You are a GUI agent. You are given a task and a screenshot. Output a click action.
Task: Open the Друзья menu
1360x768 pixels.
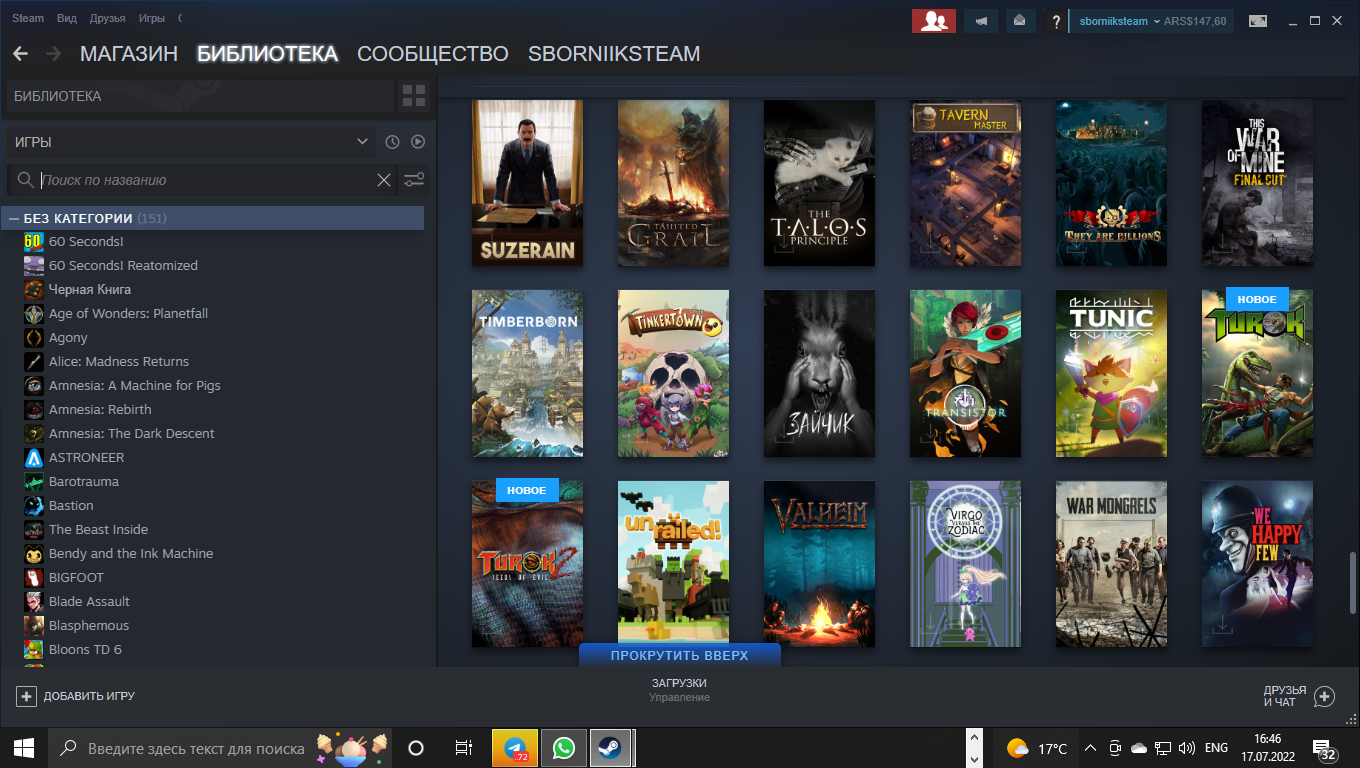click(107, 19)
